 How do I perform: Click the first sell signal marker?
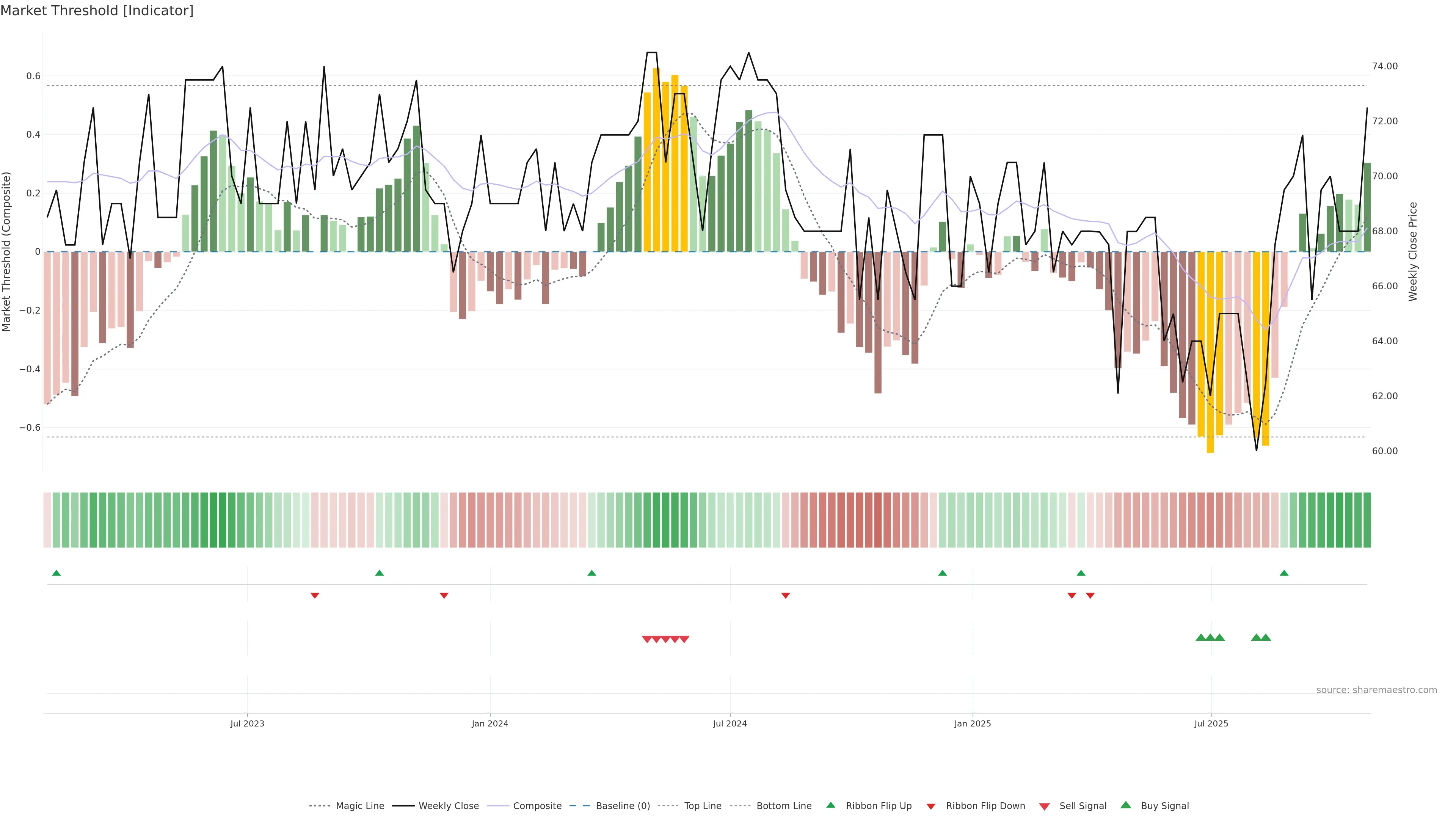click(x=647, y=639)
